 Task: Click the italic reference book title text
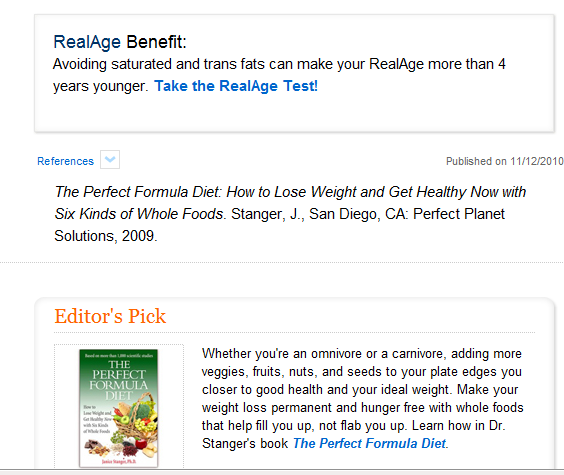click(x=290, y=203)
